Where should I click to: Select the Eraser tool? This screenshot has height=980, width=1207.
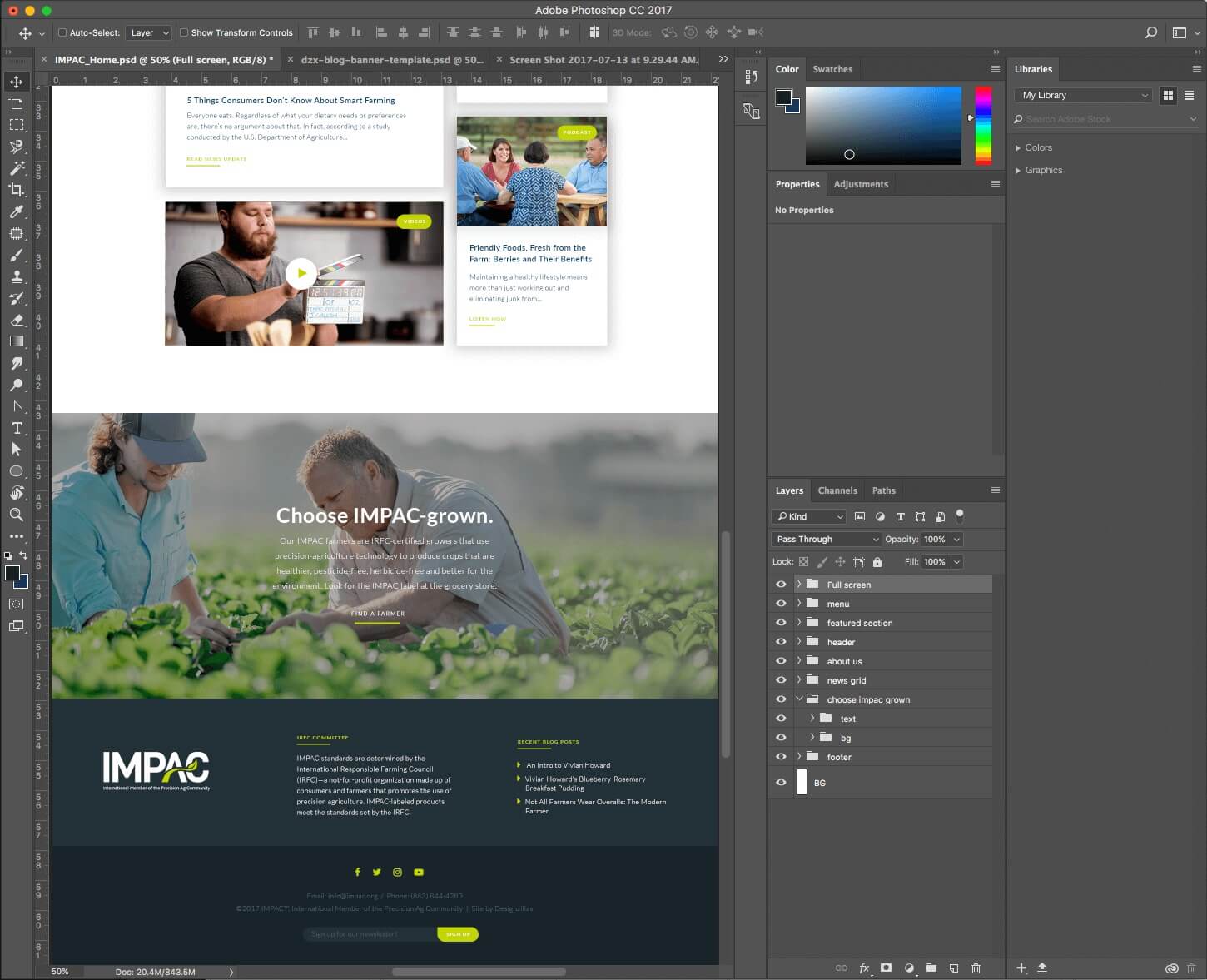[x=17, y=320]
